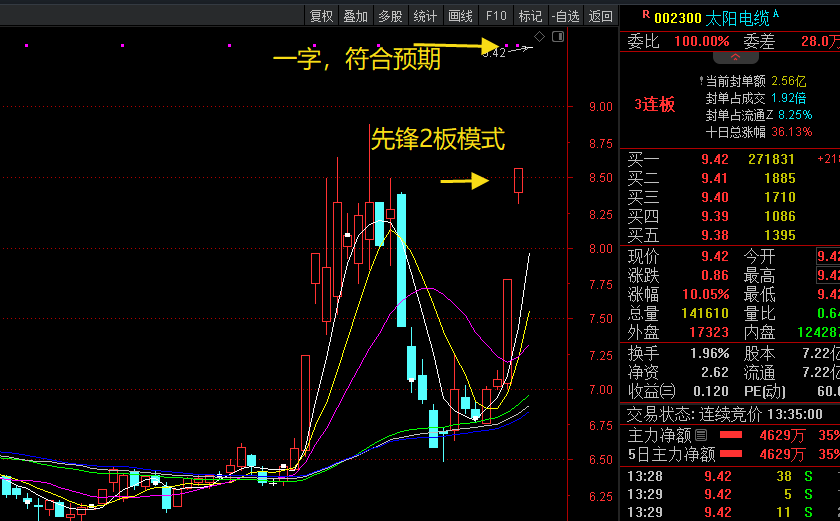Image resolution: width=840 pixels, height=521 pixels.
Task: Select the 13:29 tick with volume 11
Action: 730,512
